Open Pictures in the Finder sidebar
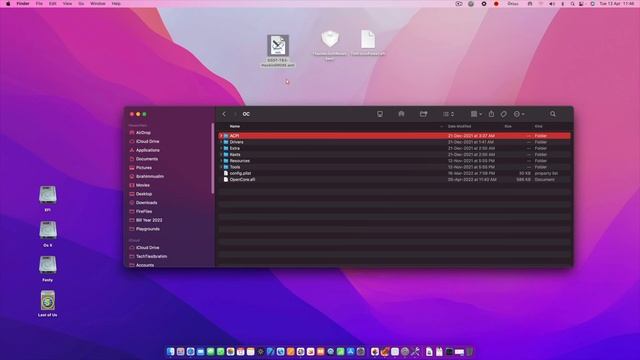Viewport: 640px width, 360px height. [144, 168]
